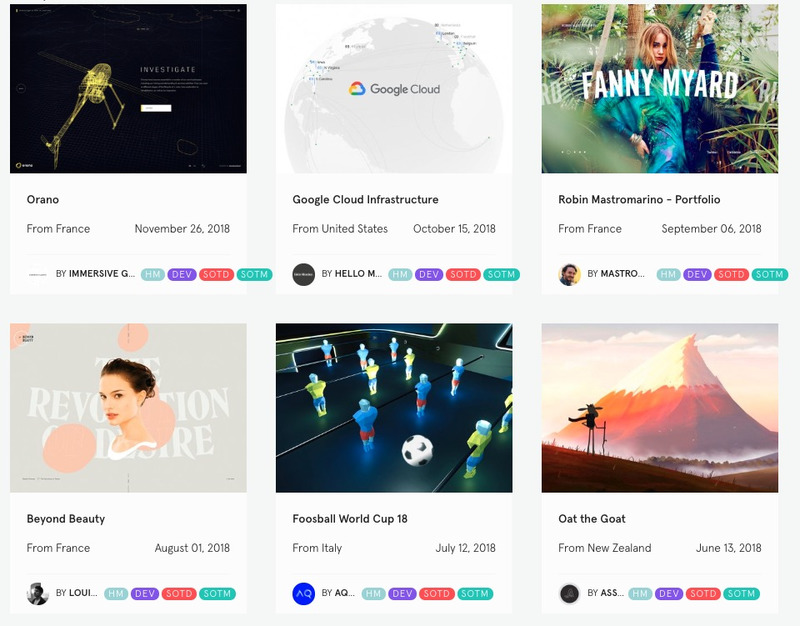Open the Robin Mastromarino – Portfolio title
800x626 pixels.
tap(639, 199)
